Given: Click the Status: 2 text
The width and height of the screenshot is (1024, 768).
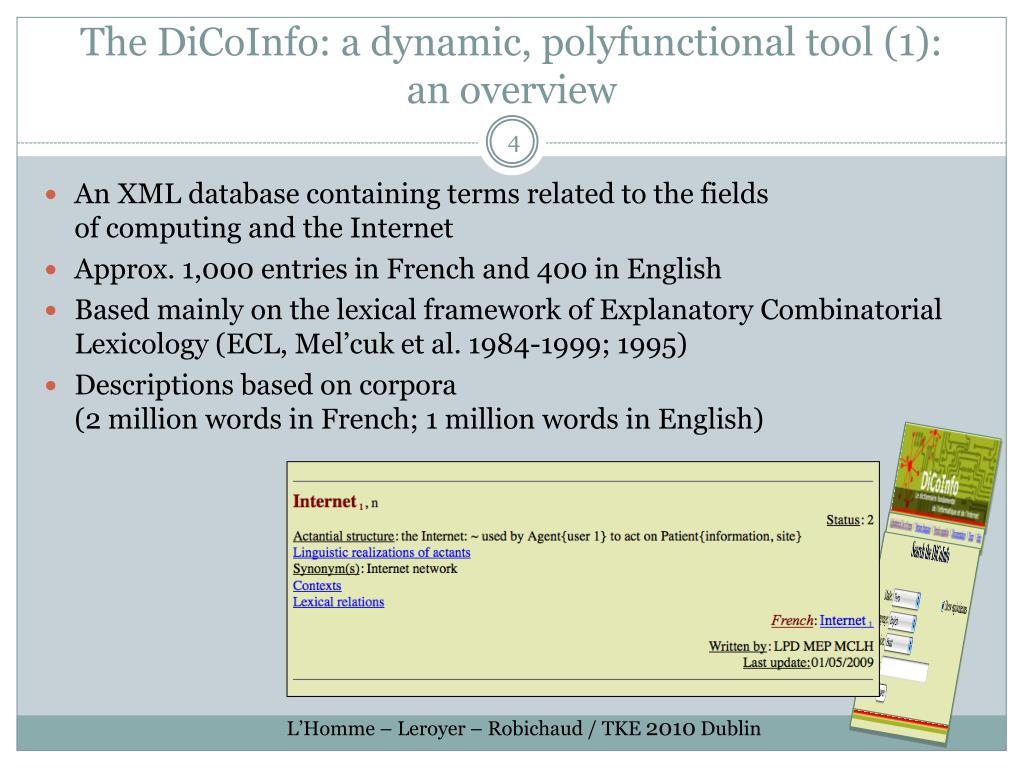Looking at the screenshot, I should [x=850, y=520].
